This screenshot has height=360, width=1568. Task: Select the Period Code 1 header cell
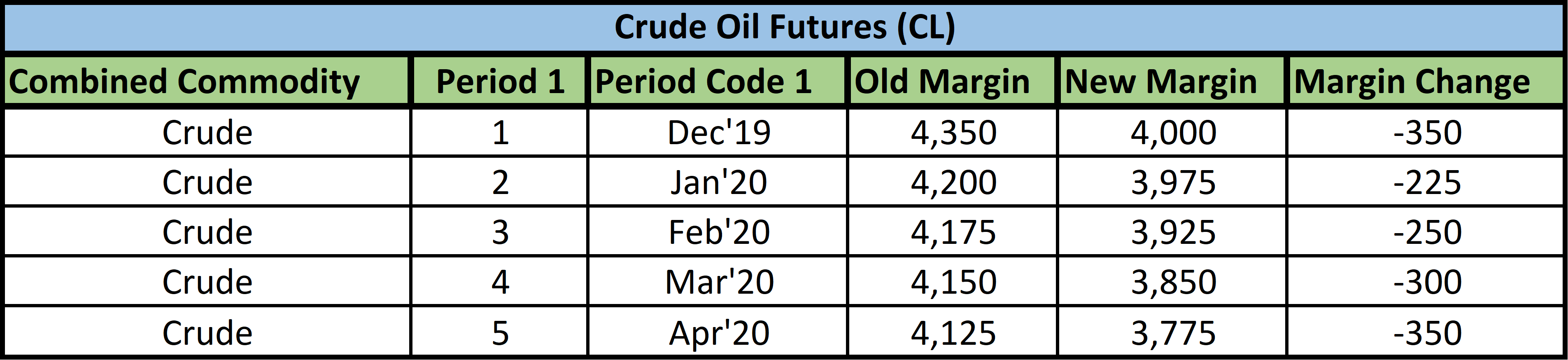click(x=704, y=82)
